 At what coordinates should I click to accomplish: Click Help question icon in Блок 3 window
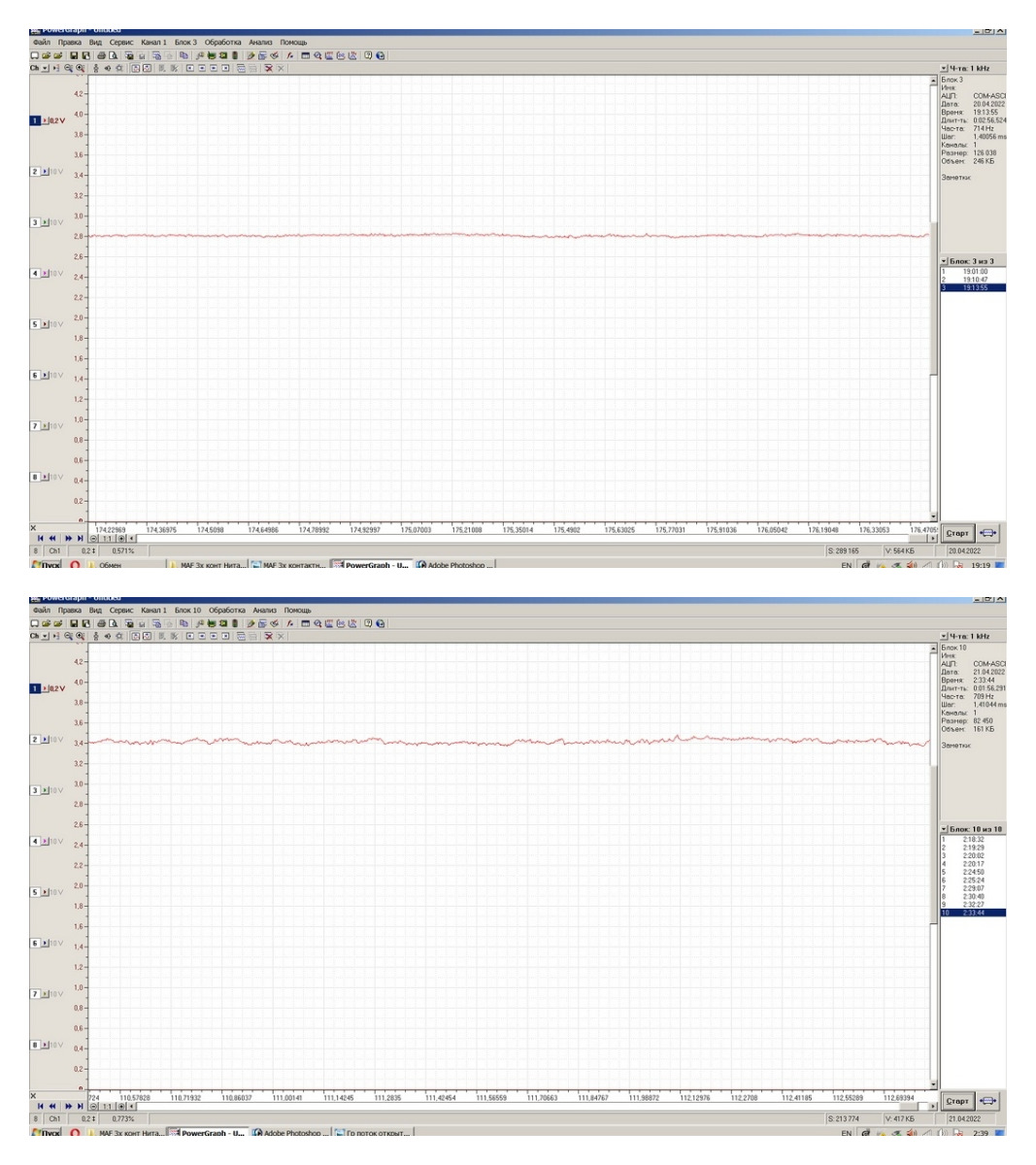pos(369,55)
